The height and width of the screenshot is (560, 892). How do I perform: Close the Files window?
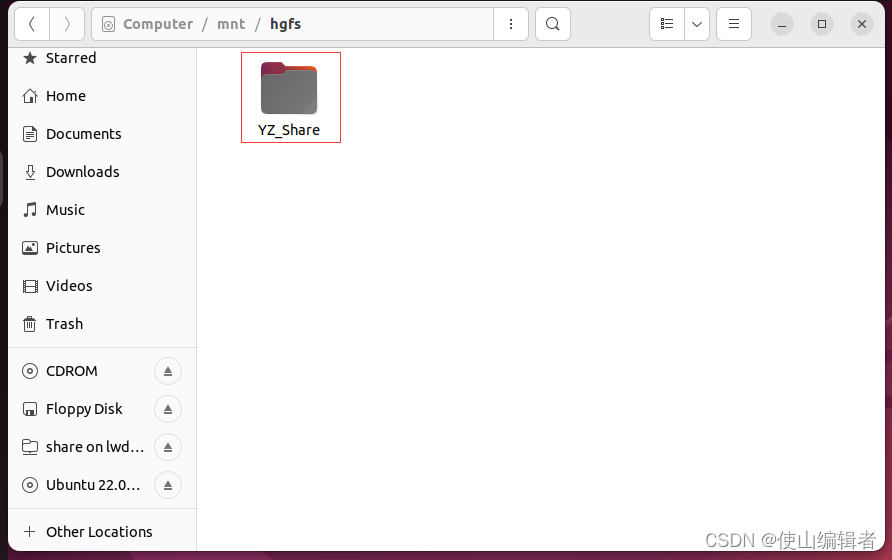(862, 24)
